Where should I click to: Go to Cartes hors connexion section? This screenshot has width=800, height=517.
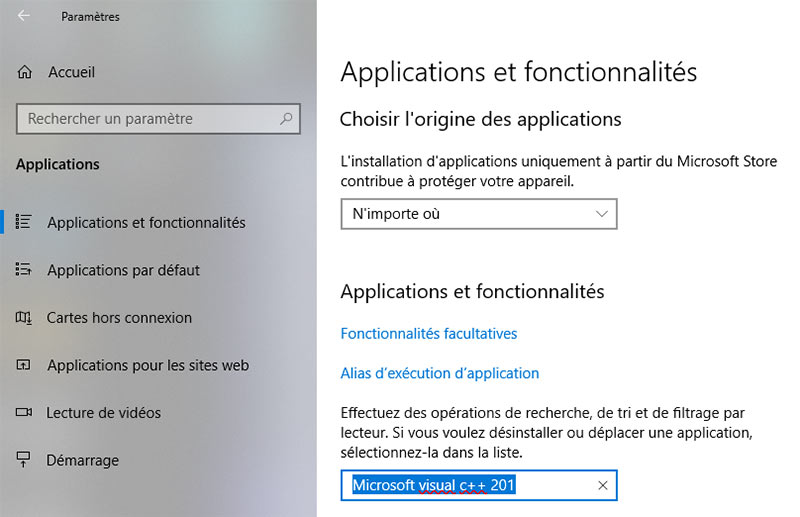click(119, 318)
